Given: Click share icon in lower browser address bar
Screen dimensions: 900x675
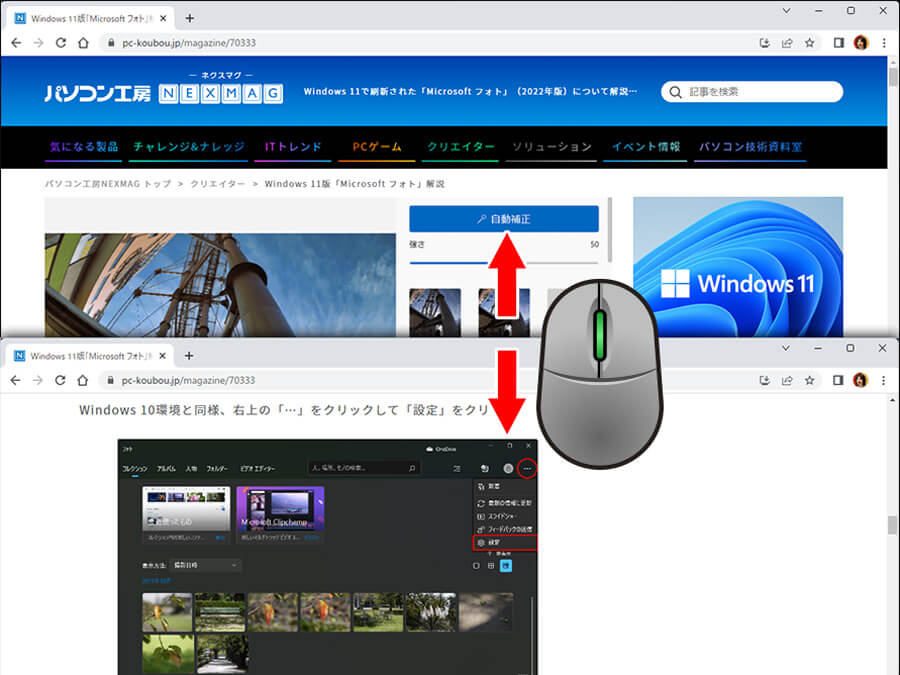Looking at the screenshot, I should (786, 380).
